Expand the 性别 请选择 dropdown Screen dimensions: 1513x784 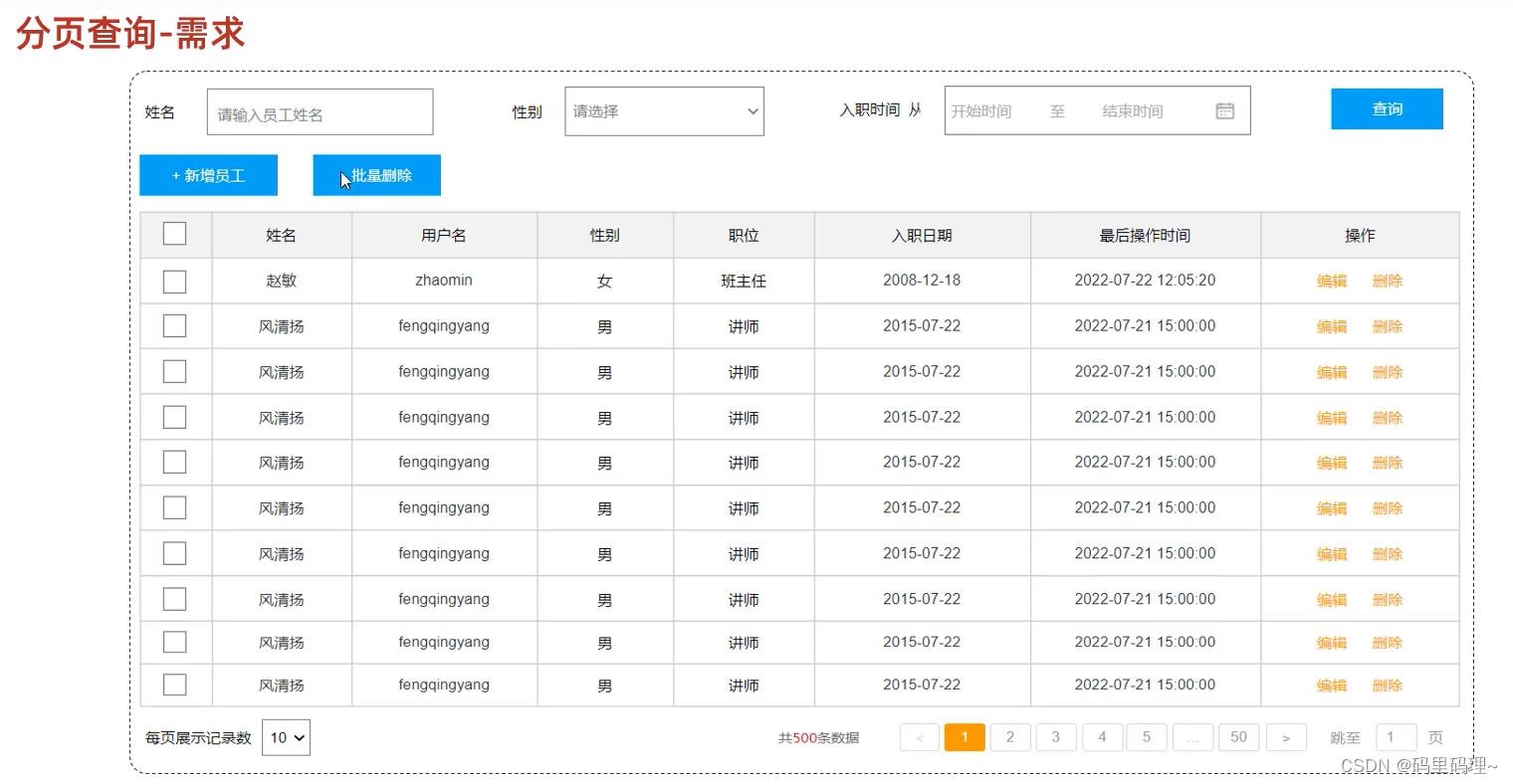[x=664, y=111]
